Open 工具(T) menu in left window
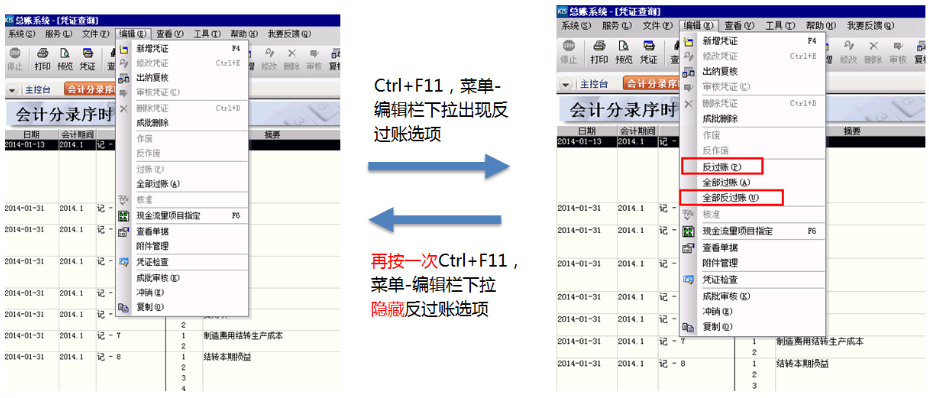The height and width of the screenshot is (398, 929). [x=206, y=34]
